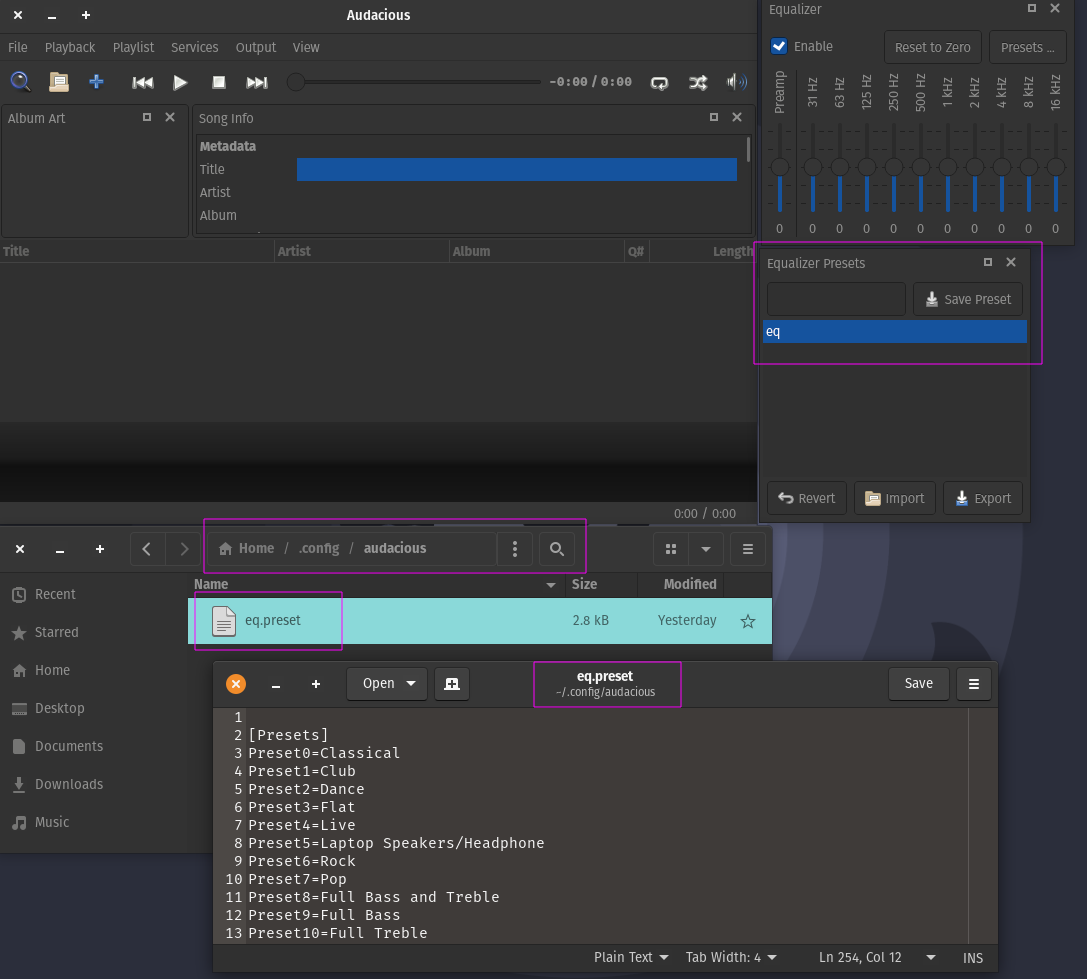Open the Tab Width dropdown

click(x=731, y=957)
